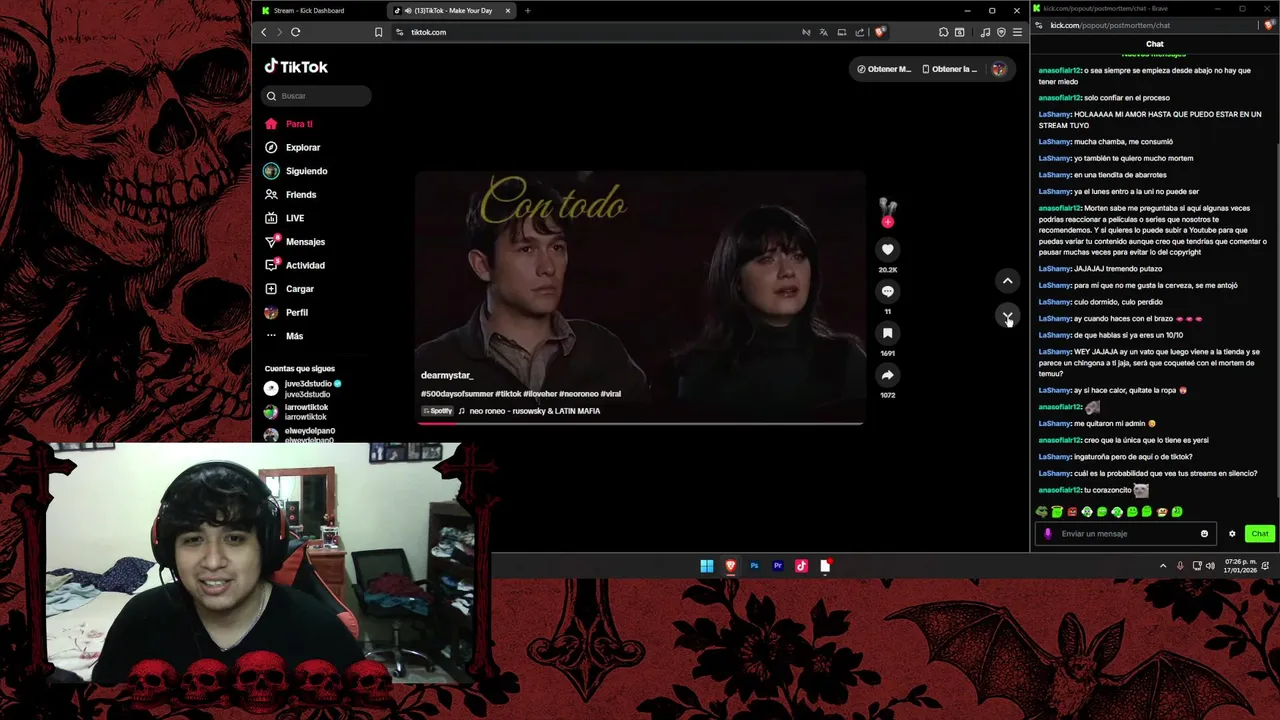The image size is (1280, 720).
Task: Reload the TikTok page
Action: coord(296,32)
